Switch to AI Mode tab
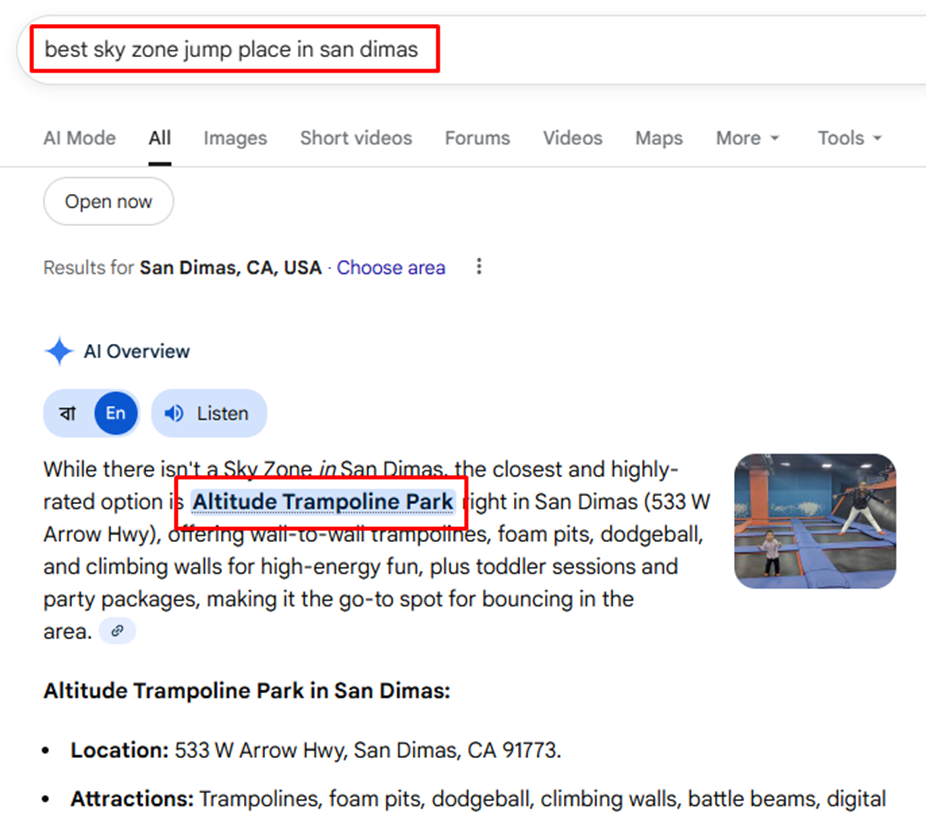 80,138
